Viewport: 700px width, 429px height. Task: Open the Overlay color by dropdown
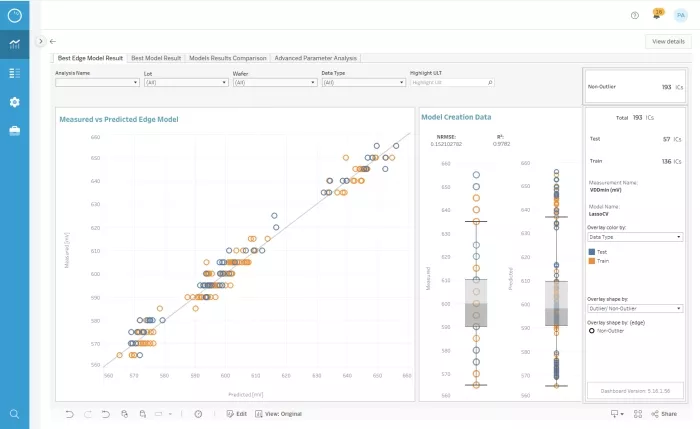coord(635,237)
